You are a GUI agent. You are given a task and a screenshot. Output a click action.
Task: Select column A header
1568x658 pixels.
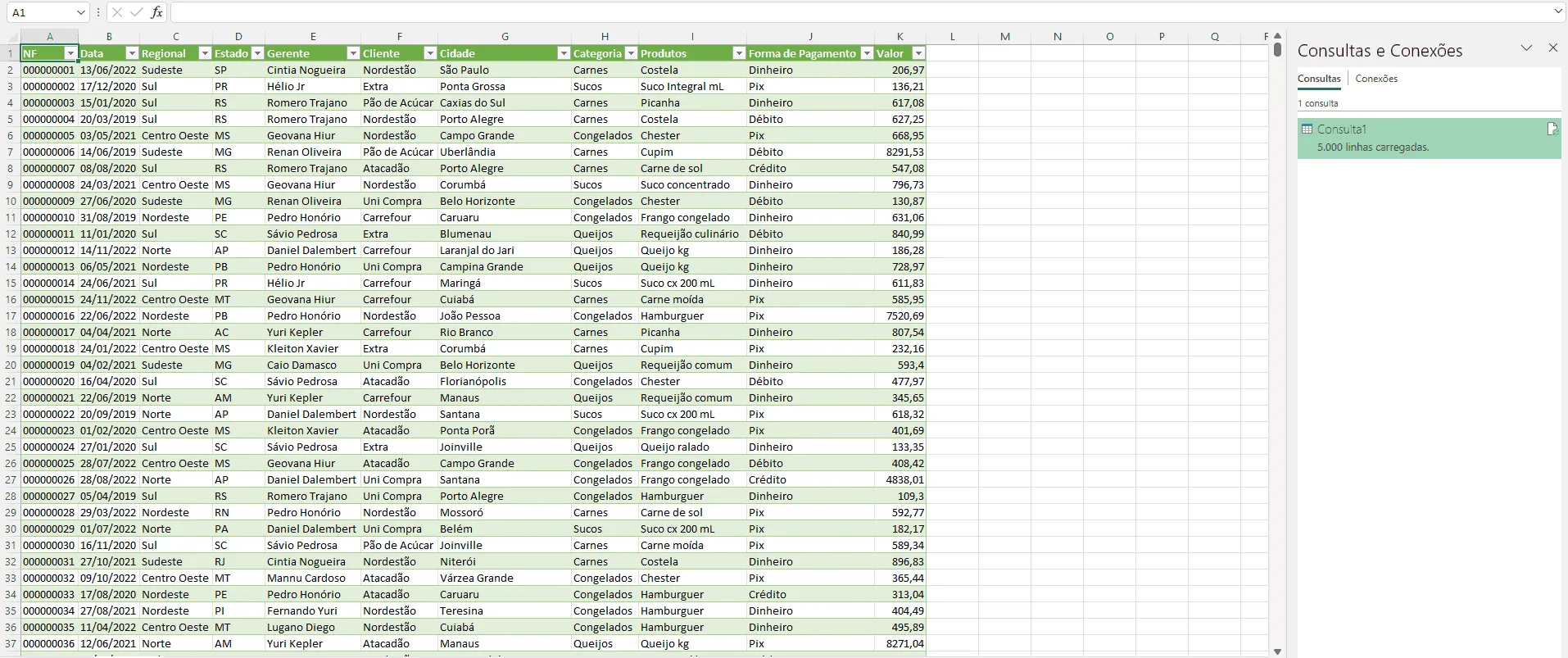tap(49, 36)
